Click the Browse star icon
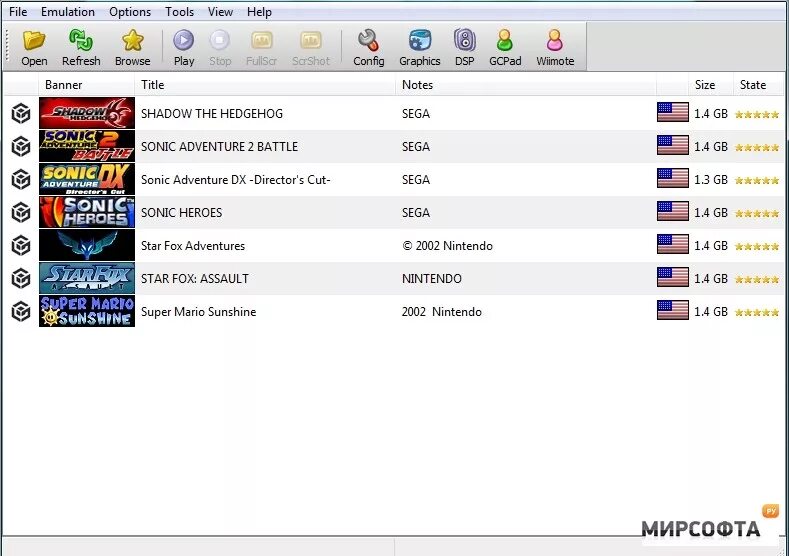Image resolution: width=789 pixels, height=556 pixels. [132, 41]
